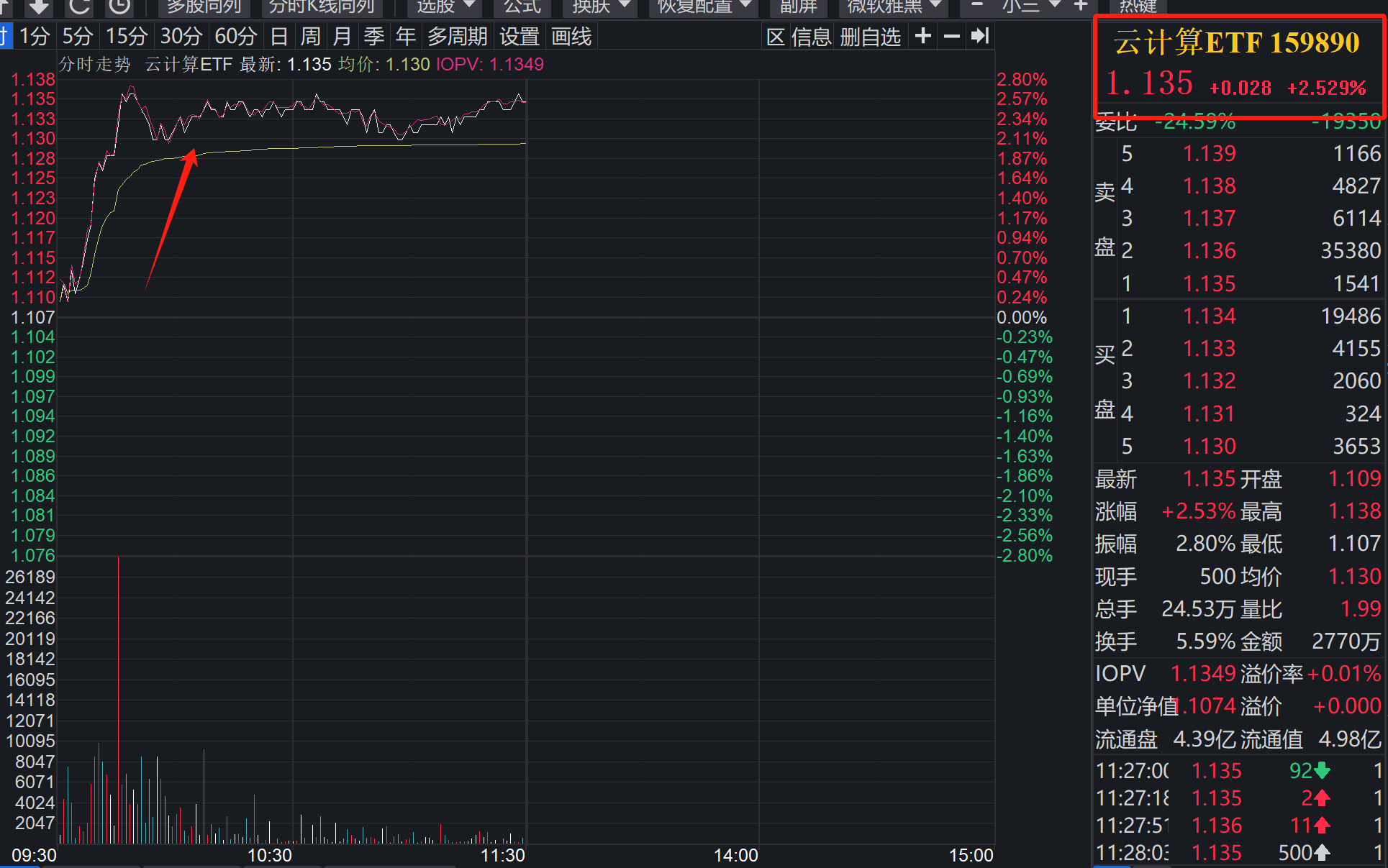Switch to the 5分 period tab
This screenshot has height=868, width=1388.
(x=77, y=37)
